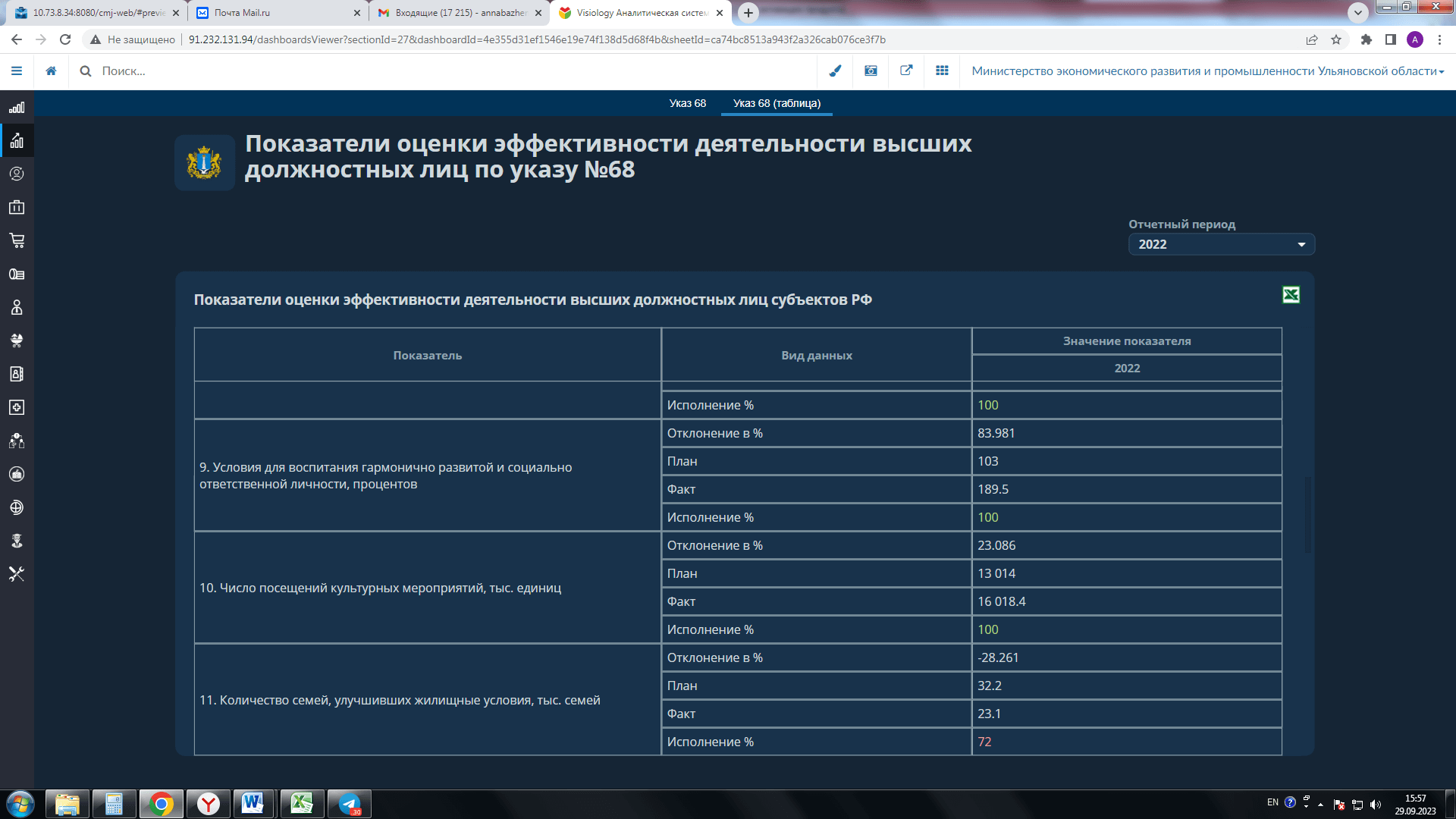Take snapshot with the camera icon
The width and height of the screenshot is (1456, 819).
click(x=871, y=71)
